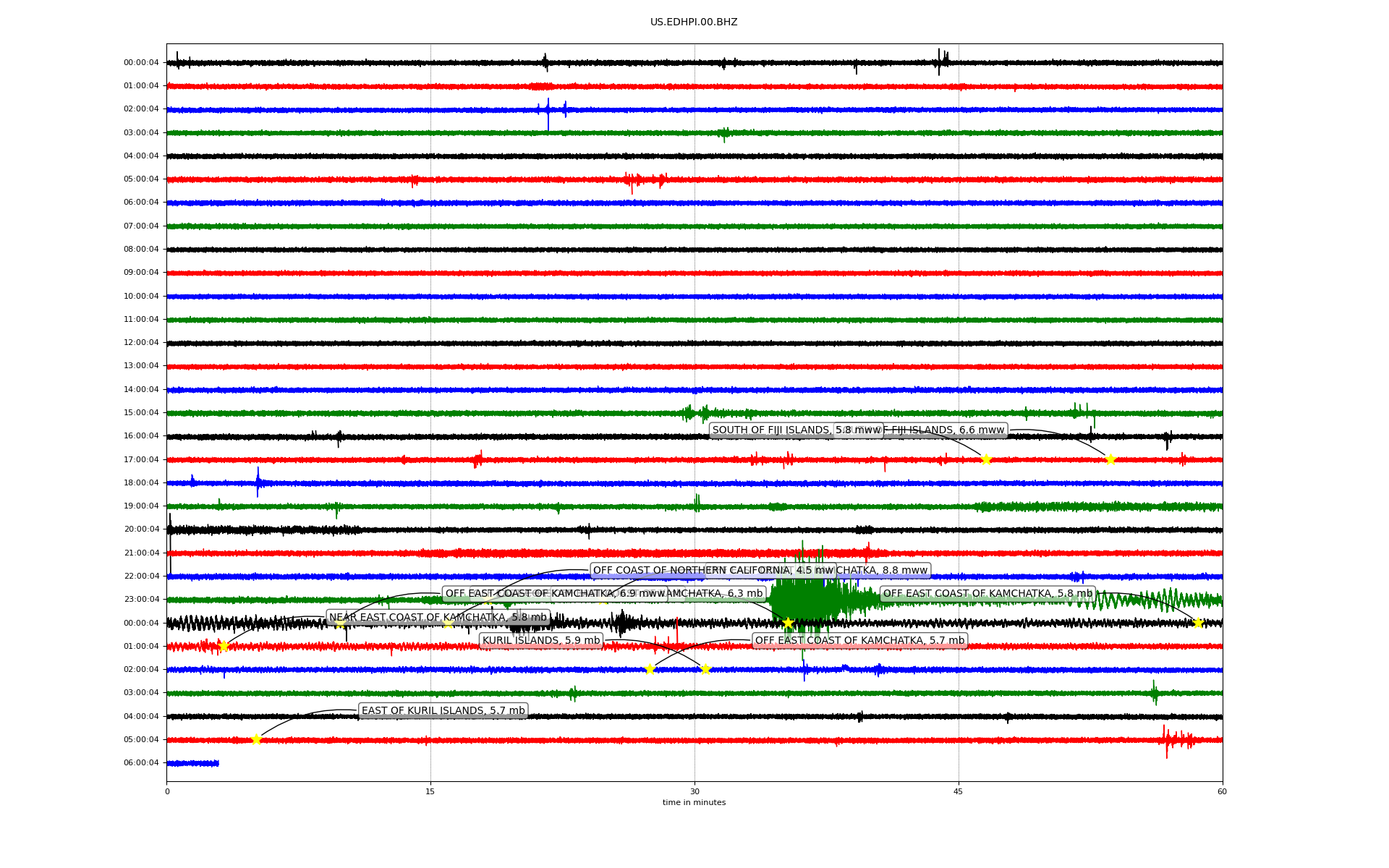This screenshot has width=1389, height=868.
Task: Click the 20:00:04 trace time label
Action: [x=141, y=529]
